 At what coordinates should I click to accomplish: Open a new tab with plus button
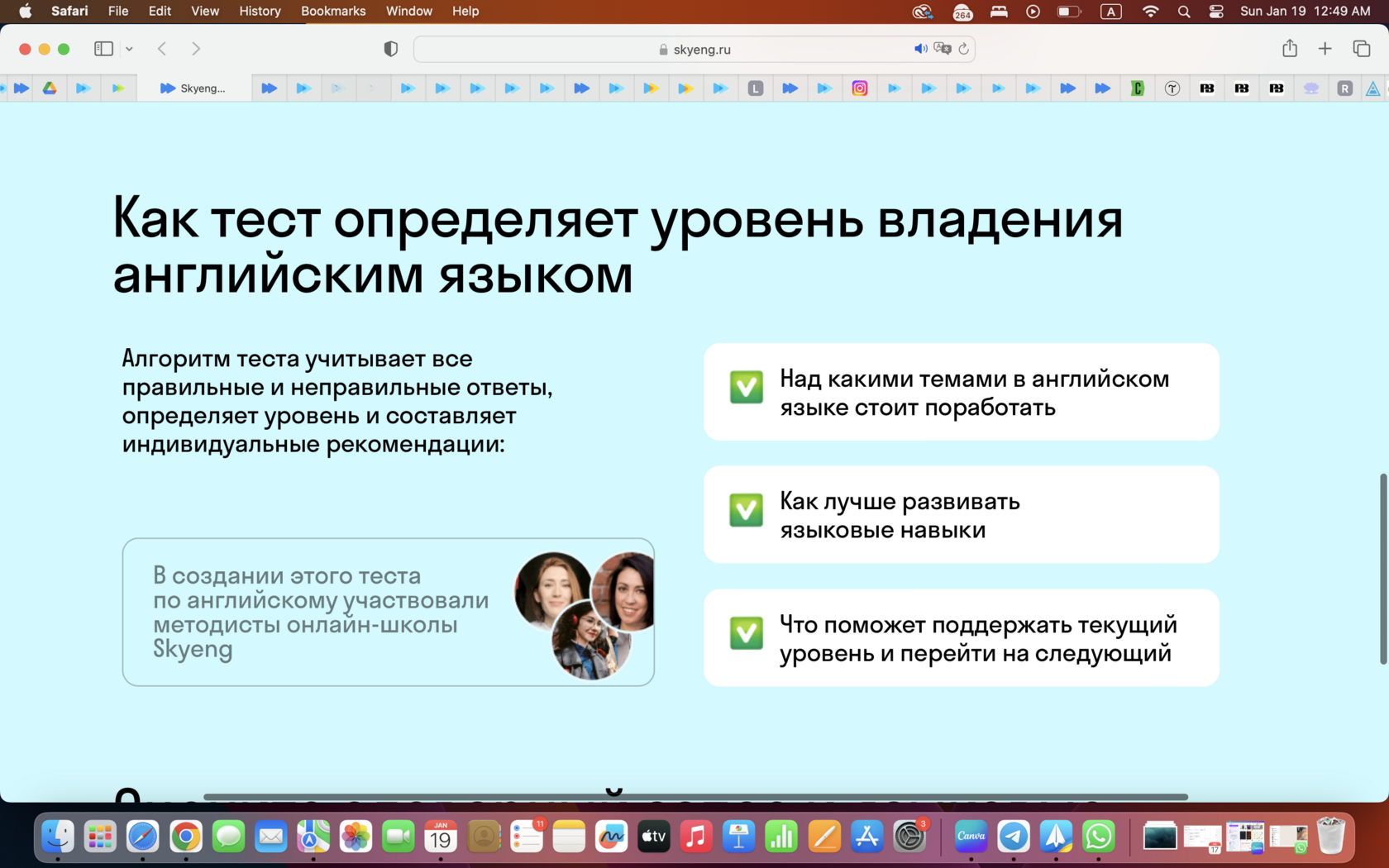(1325, 49)
